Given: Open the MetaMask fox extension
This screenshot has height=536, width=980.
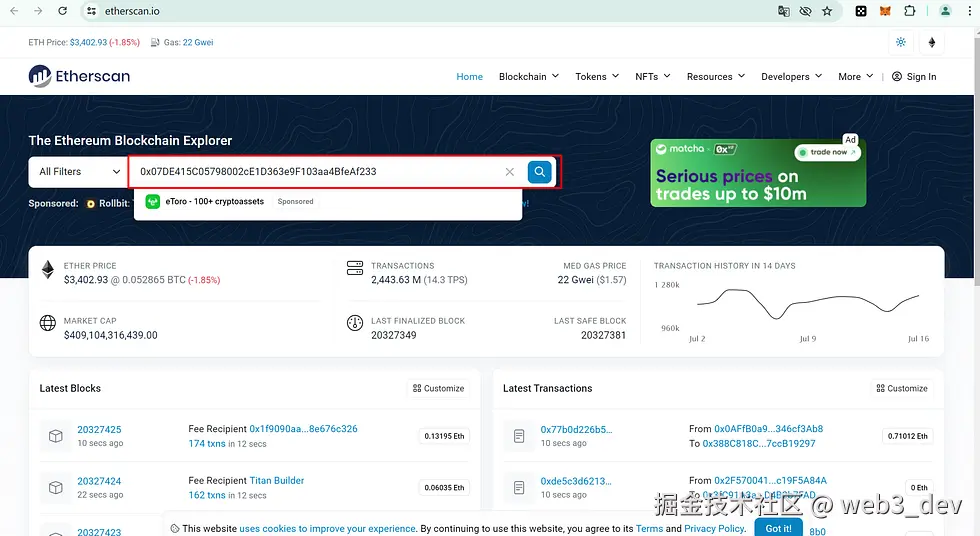Looking at the screenshot, I should point(885,11).
